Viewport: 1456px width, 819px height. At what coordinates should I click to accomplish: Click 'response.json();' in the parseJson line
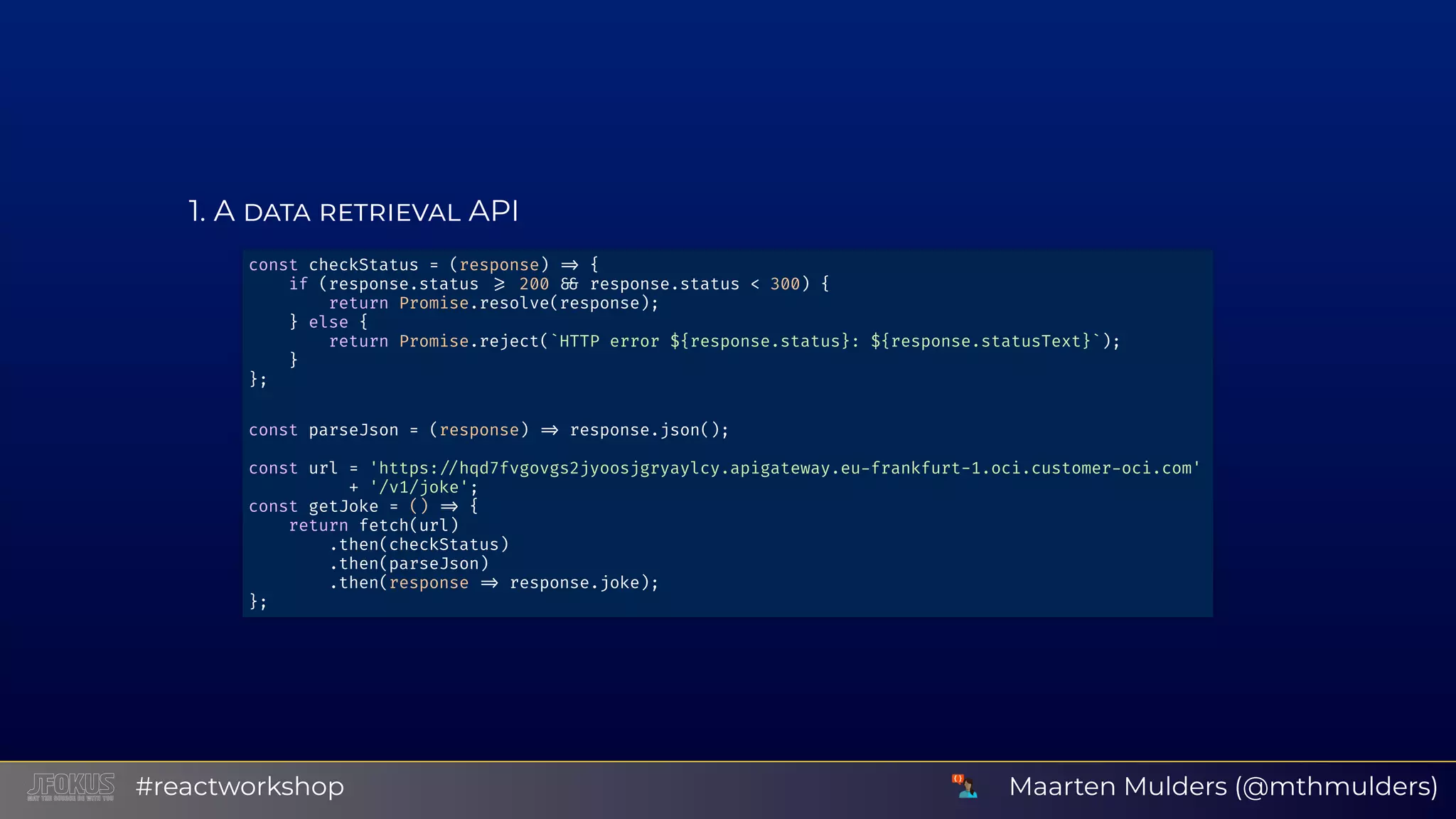tap(650, 430)
